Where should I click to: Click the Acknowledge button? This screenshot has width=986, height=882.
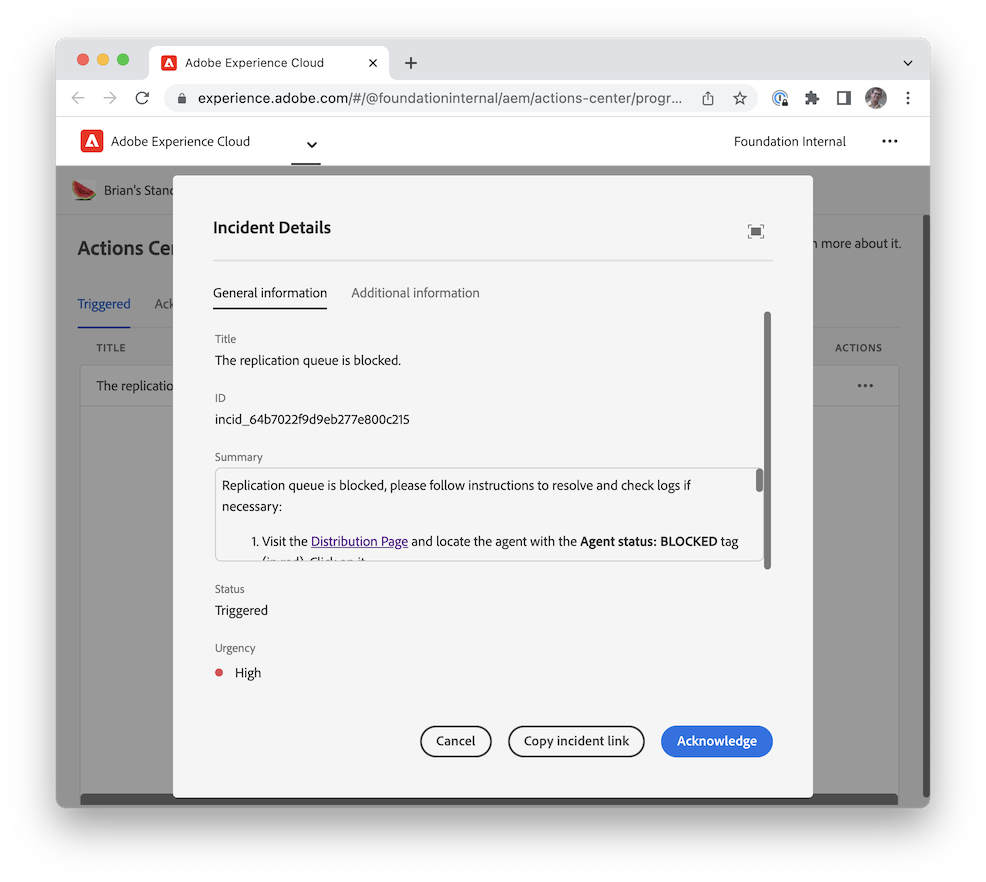click(716, 741)
